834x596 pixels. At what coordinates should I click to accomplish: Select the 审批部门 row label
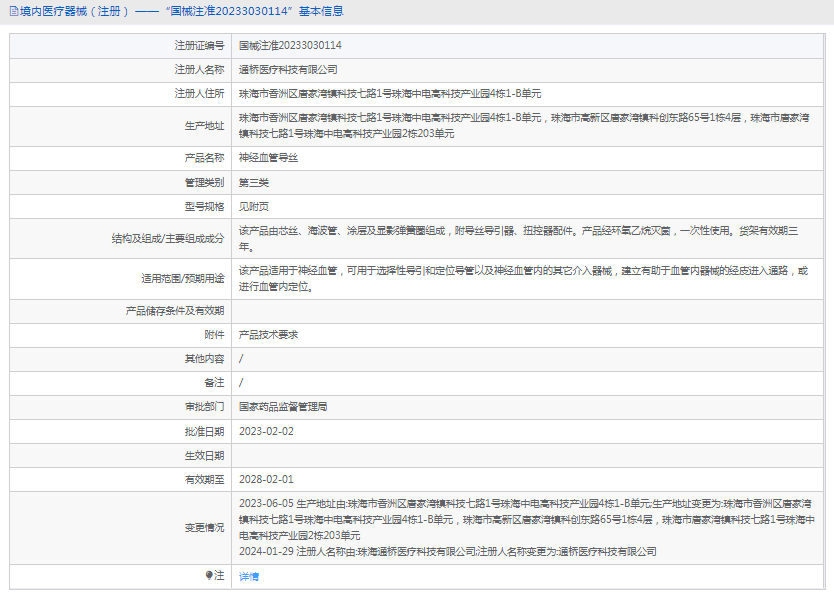coord(204,407)
